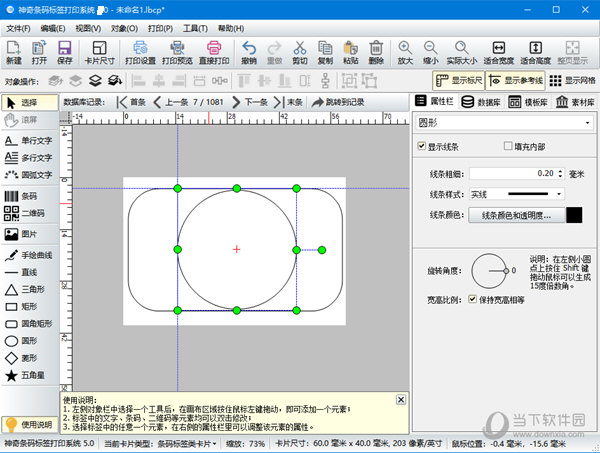Click the 复制 copy icon
This screenshot has width=600, height=453.
[325, 52]
